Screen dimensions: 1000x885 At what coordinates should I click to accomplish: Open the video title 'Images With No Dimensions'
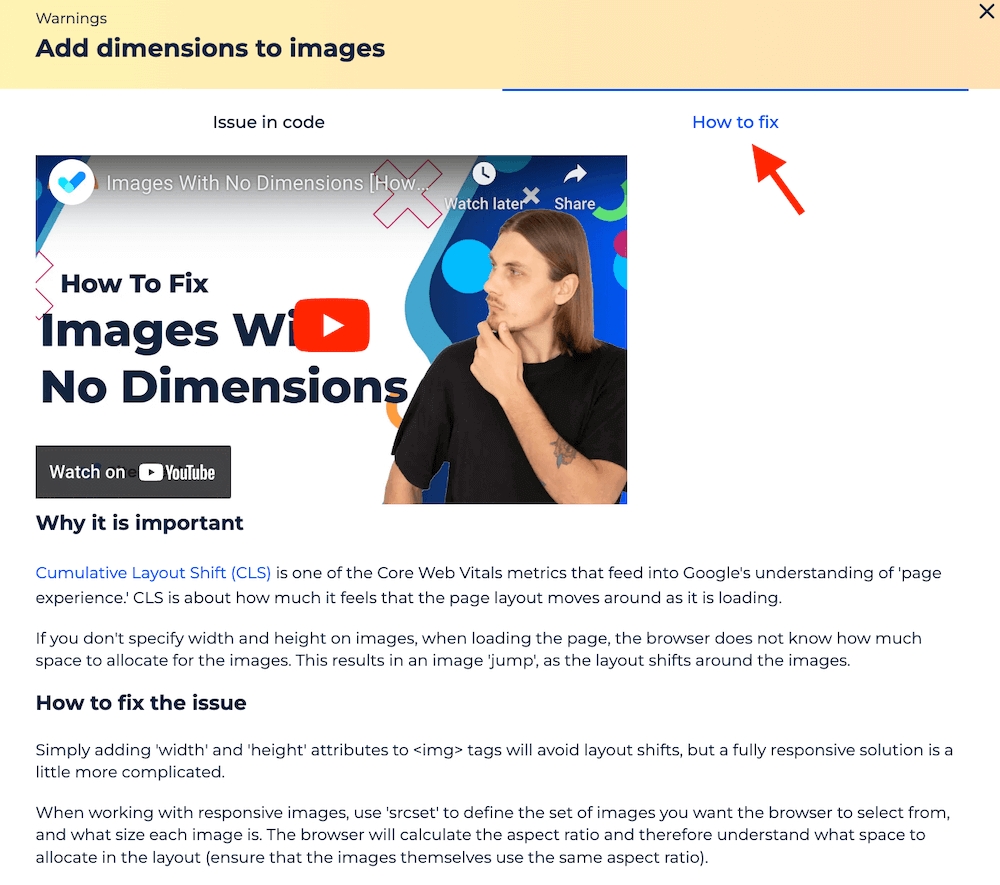point(267,183)
